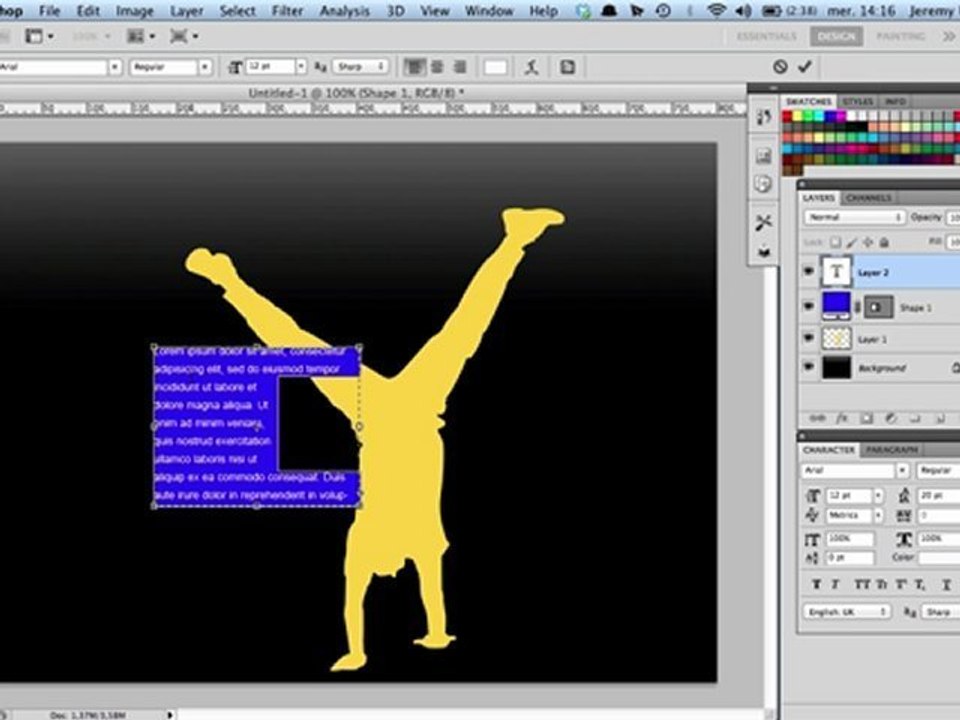Toggle the Character and Paragraph panels button
The image size is (960, 720).
tap(567, 67)
